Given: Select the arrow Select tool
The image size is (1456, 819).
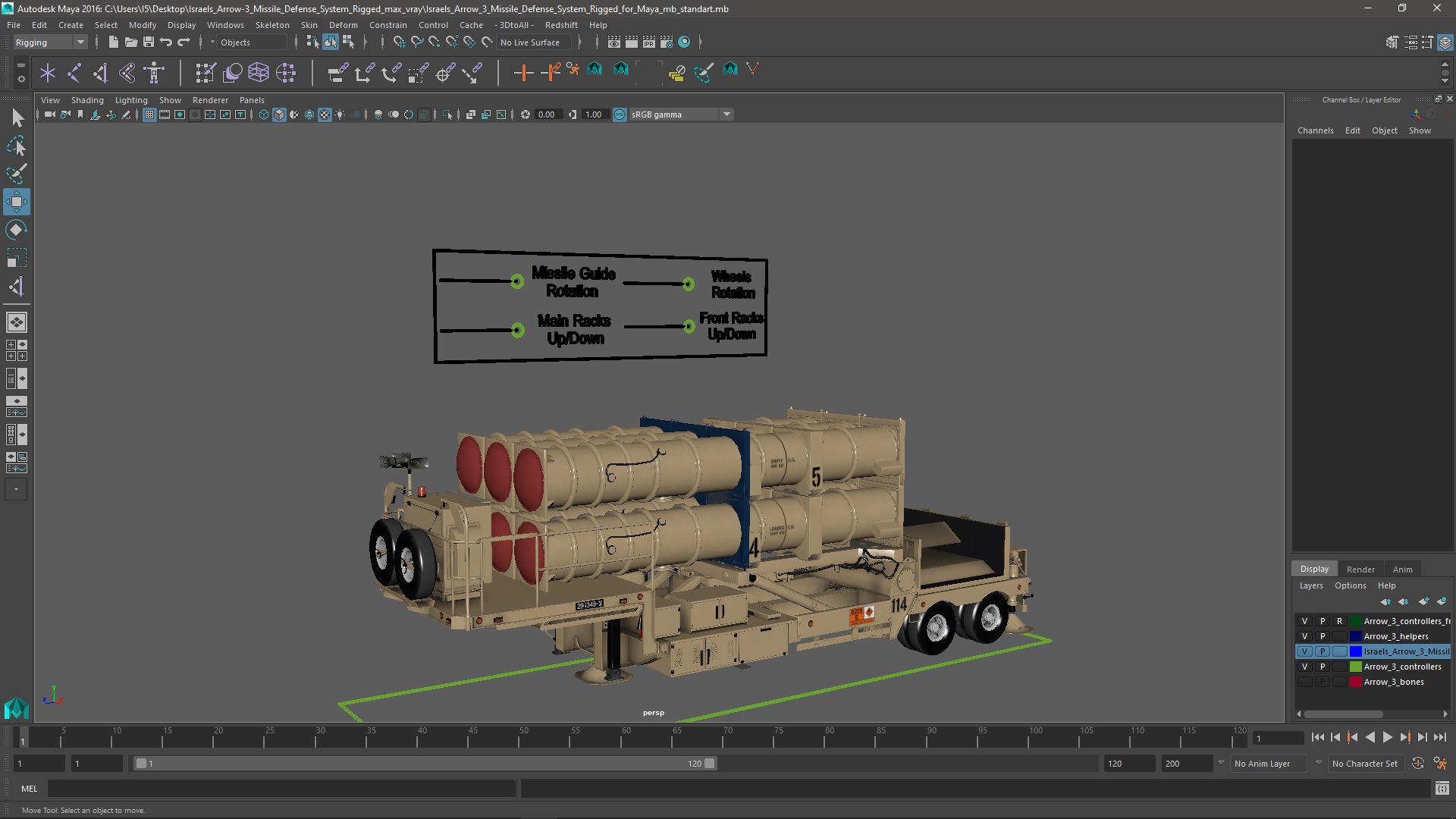Looking at the screenshot, I should pos(17,118).
